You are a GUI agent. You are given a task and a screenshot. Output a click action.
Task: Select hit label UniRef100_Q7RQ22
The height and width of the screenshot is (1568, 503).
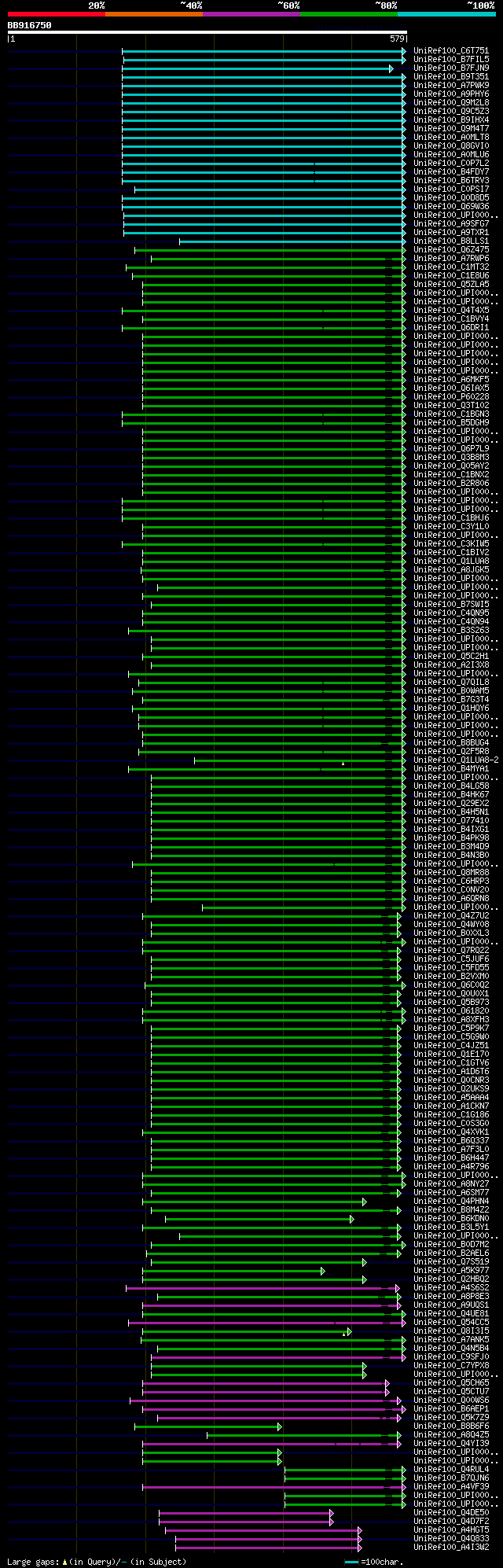pyautogui.click(x=451, y=951)
